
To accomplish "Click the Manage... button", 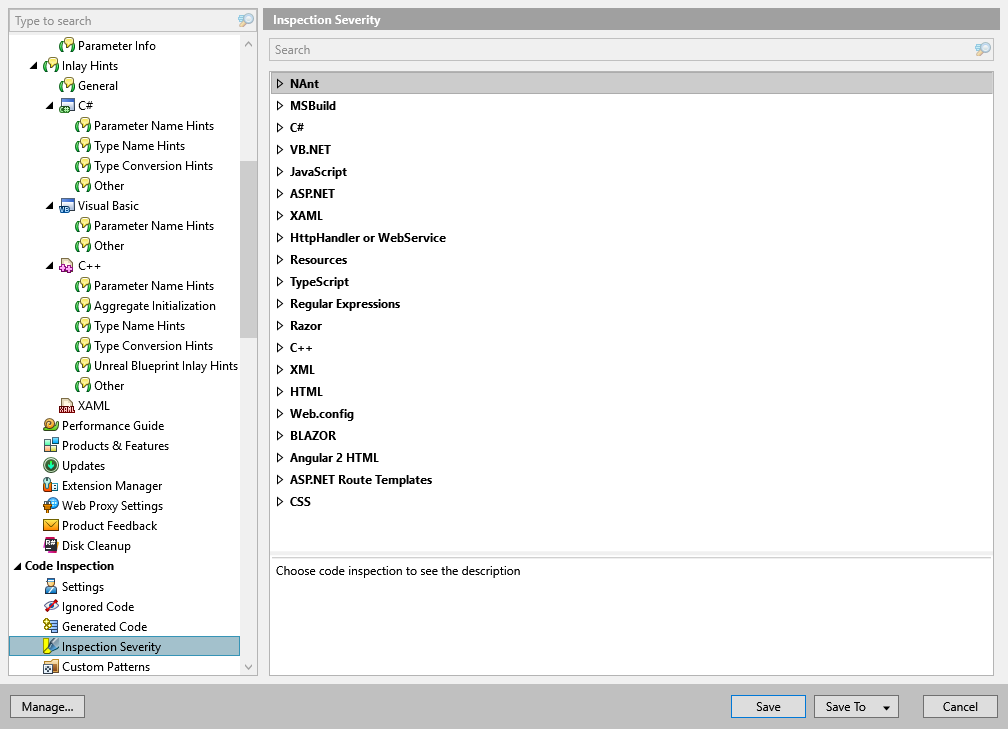I will [x=48, y=706].
